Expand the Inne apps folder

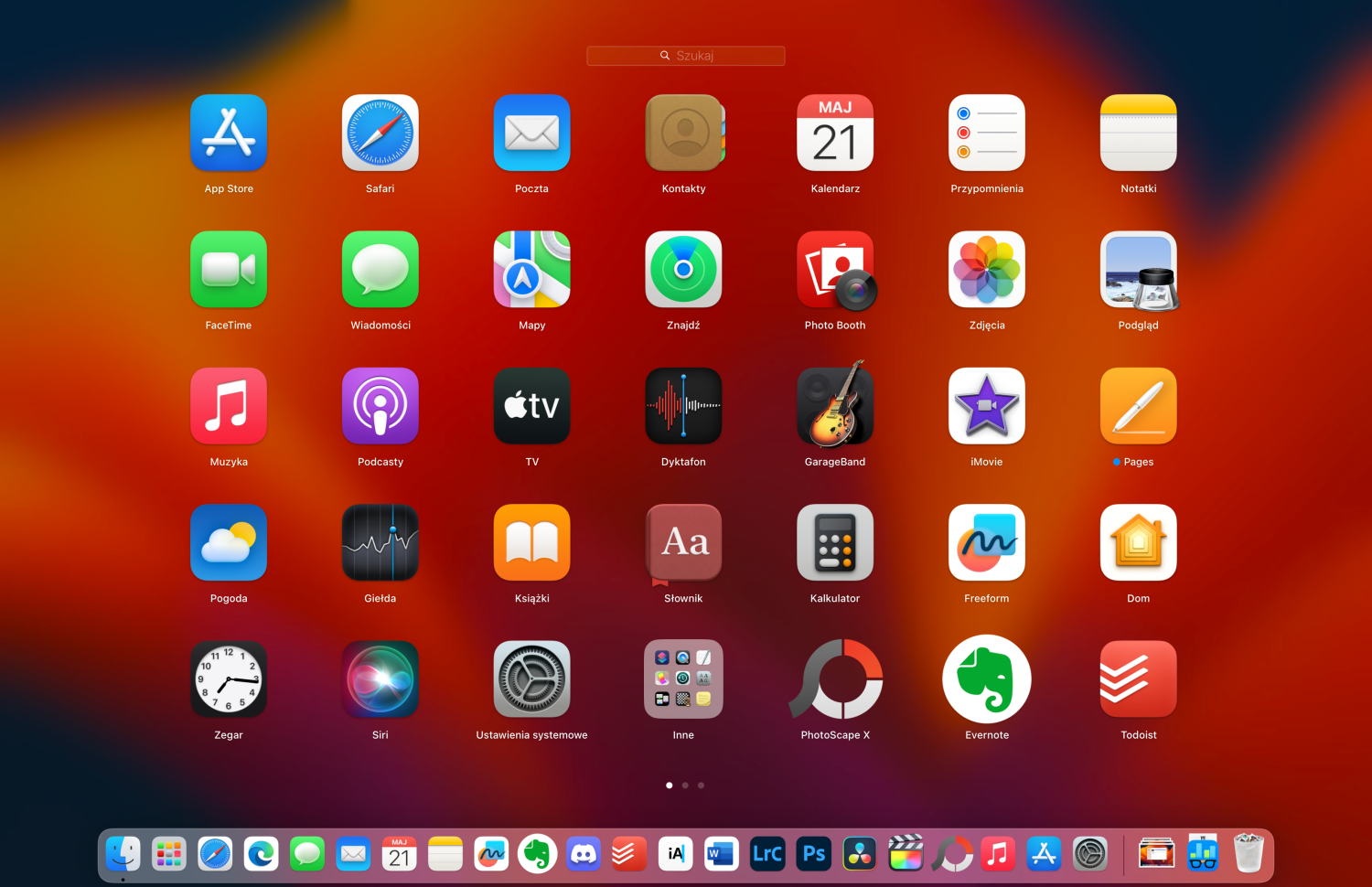(683, 679)
